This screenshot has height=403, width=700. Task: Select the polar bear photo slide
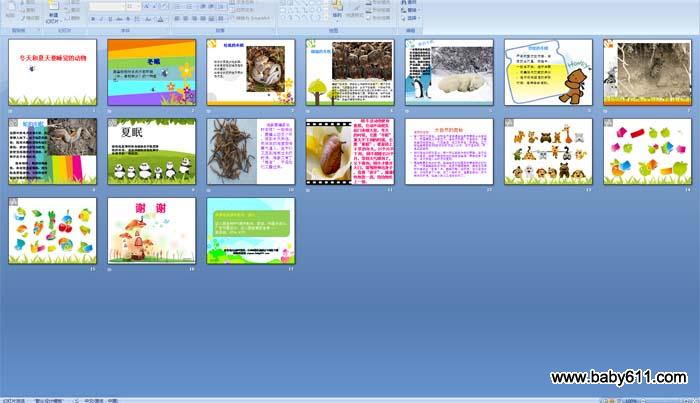[x=449, y=72]
